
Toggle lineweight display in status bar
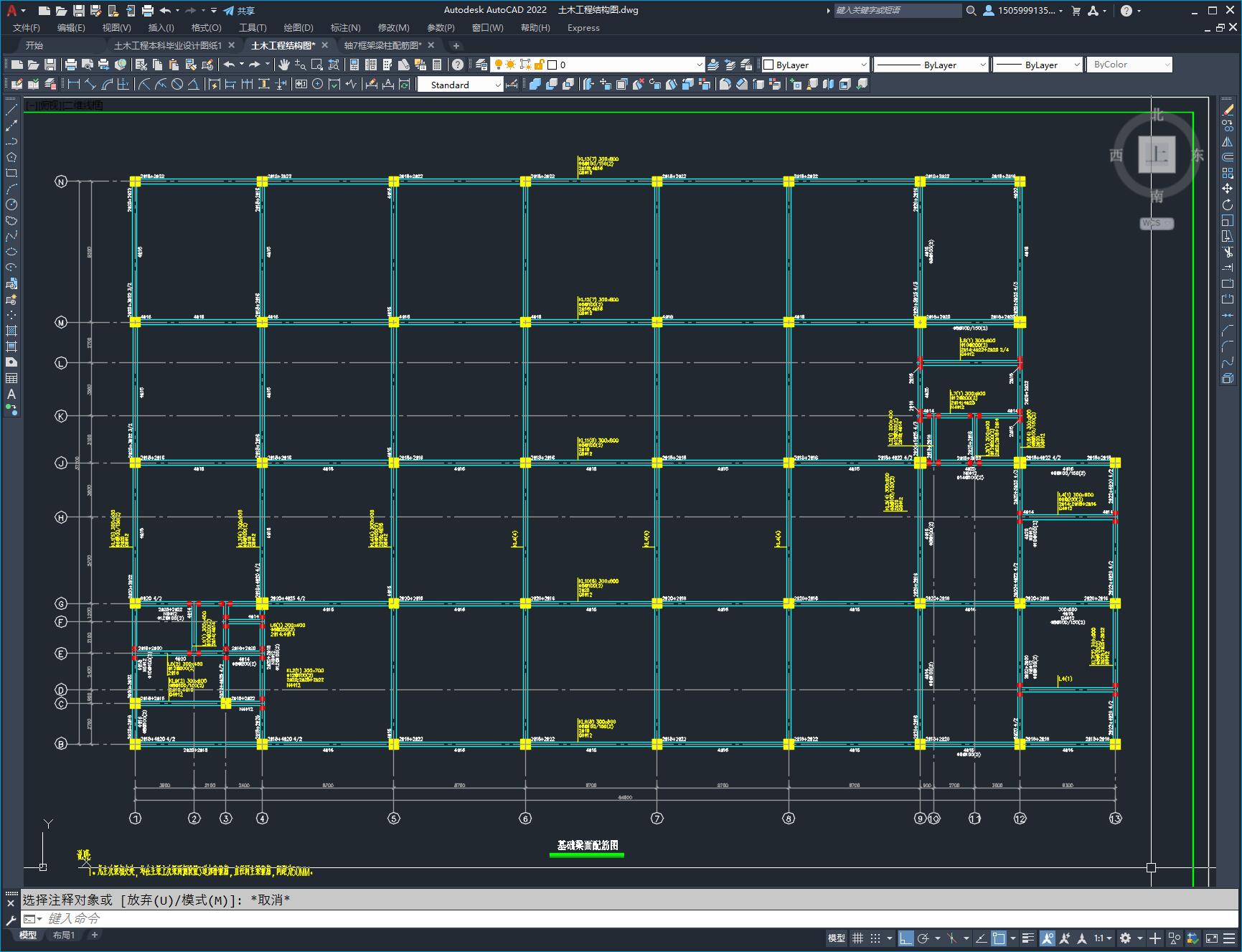[x=1028, y=938]
